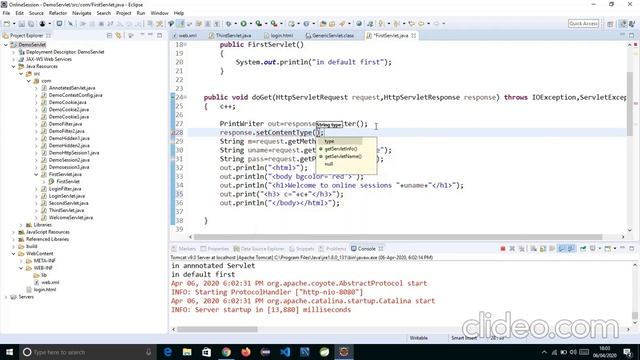Collapse the Java Resources node

point(13,67)
